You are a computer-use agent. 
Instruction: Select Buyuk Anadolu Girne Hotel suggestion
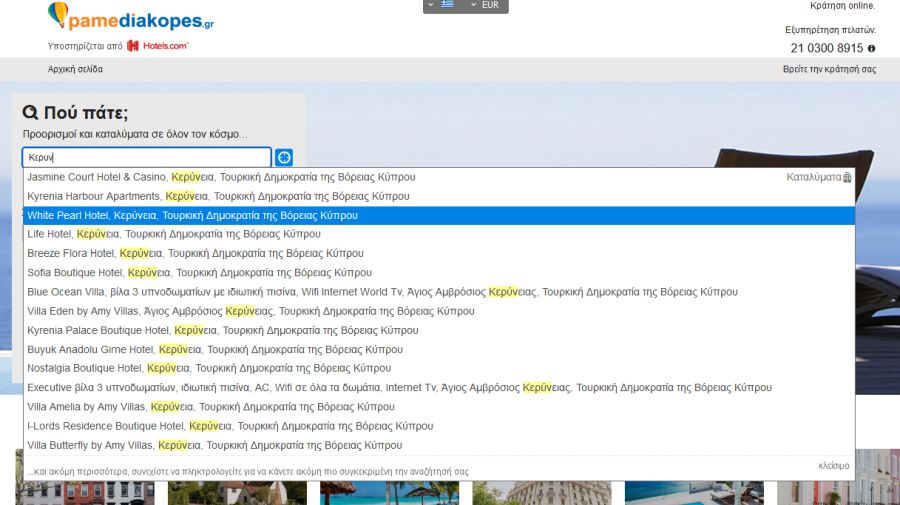(x=439, y=349)
